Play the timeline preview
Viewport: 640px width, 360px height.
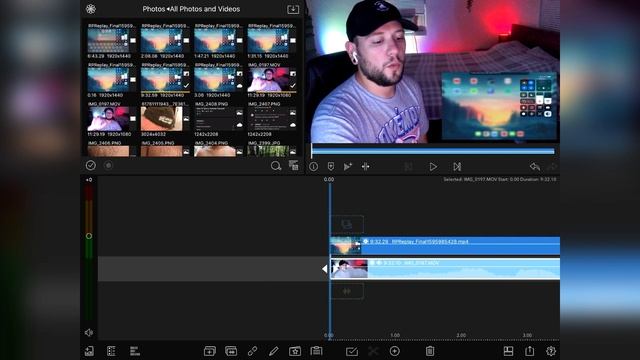pyautogui.click(x=433, y=167)
